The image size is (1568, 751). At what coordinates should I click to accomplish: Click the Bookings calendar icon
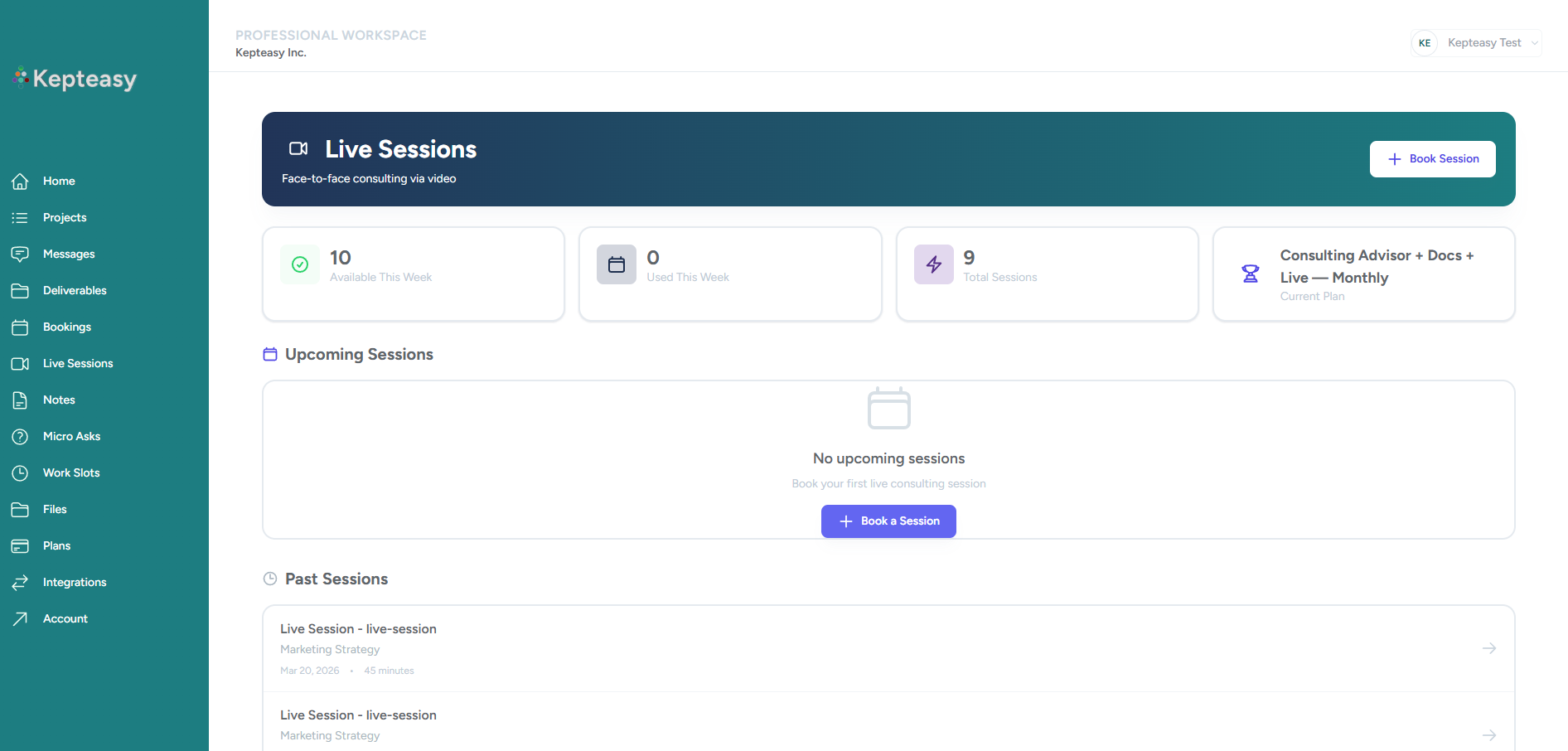(x=20, y=327)
